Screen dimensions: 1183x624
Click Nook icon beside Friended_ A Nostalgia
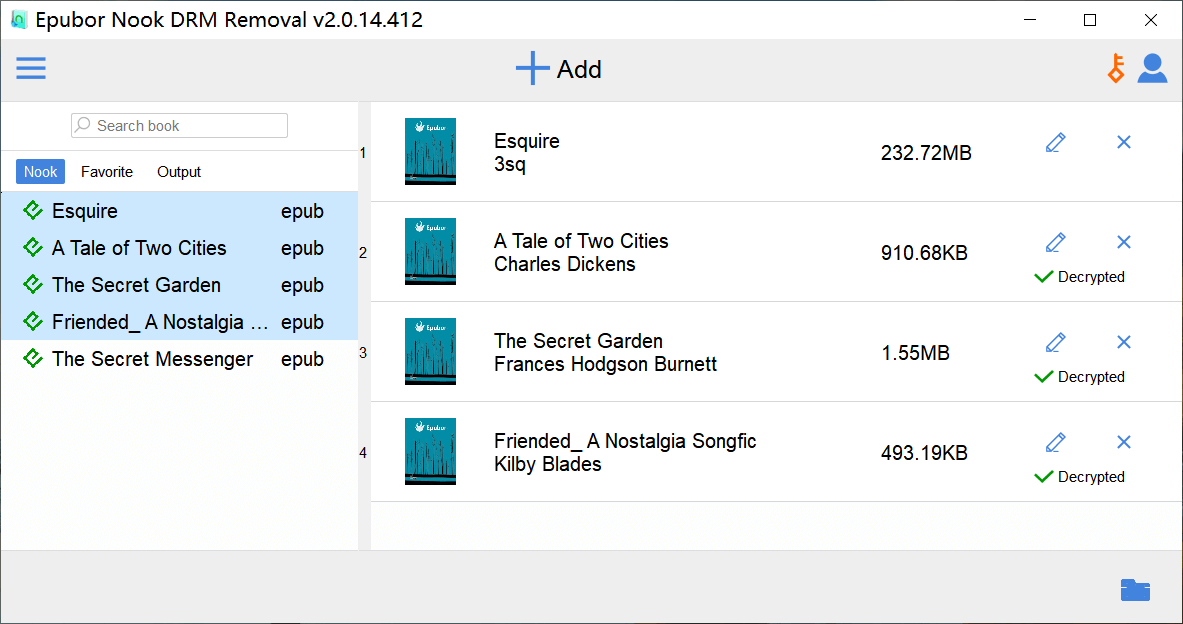click(x=32, y=321)
